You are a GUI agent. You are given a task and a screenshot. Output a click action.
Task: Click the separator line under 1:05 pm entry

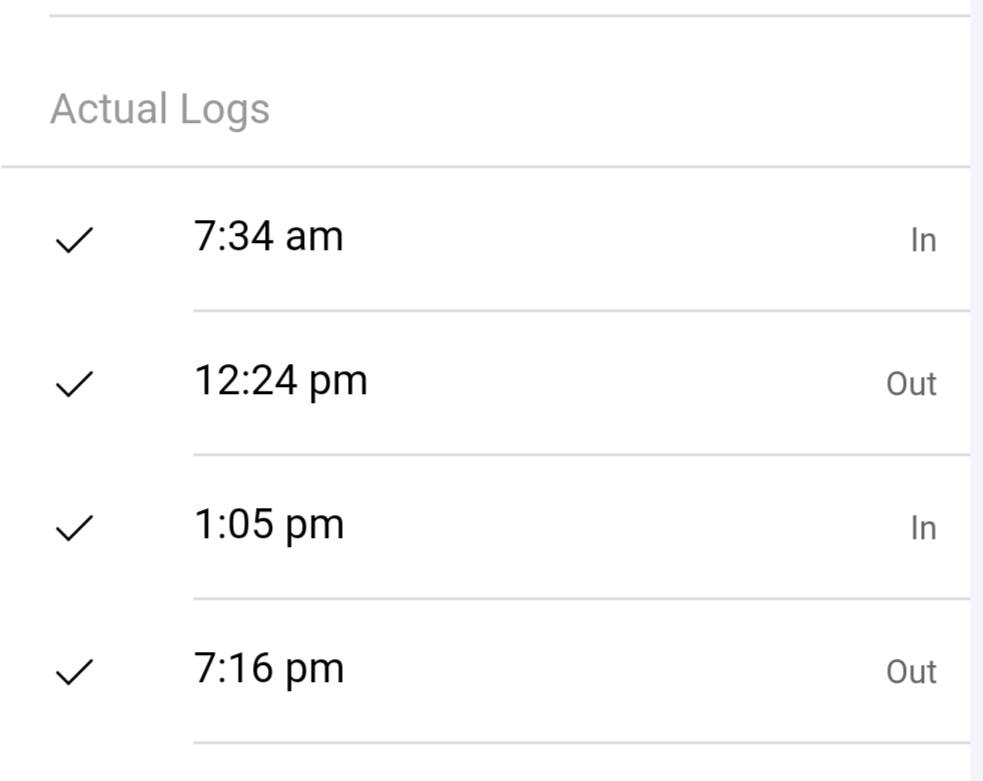coord(580,599)
